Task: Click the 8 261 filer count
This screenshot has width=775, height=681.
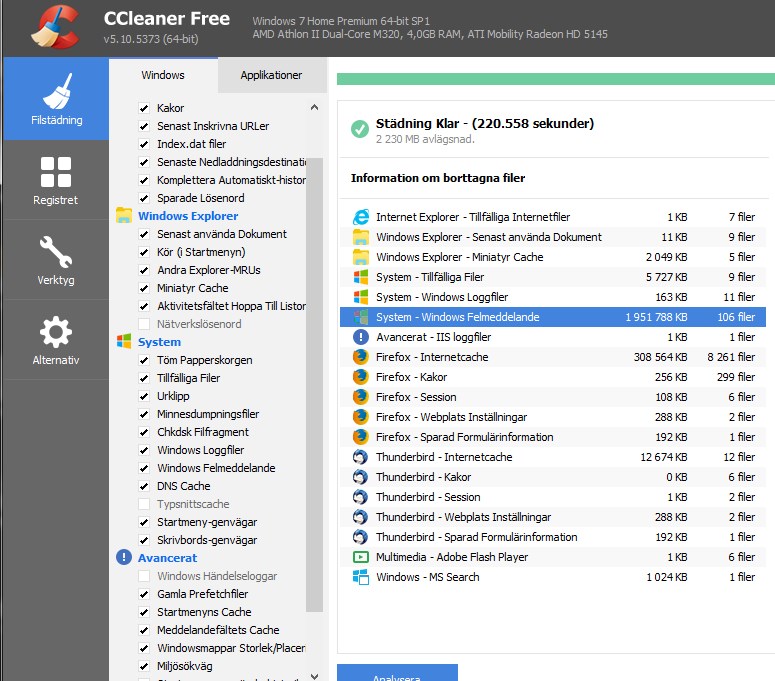Action: [x=731, y=357]
